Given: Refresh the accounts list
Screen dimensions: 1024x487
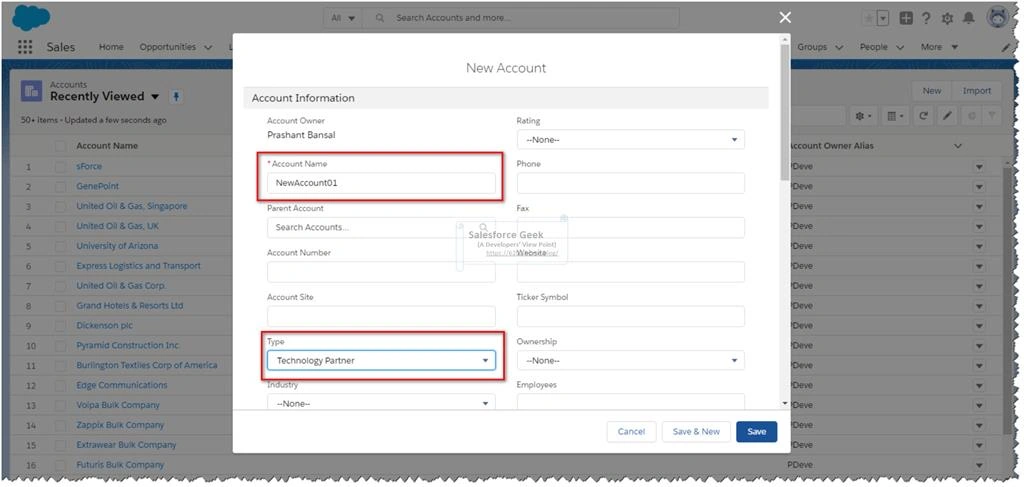Looking at the screenshot, I should click(x=923, y=116).
